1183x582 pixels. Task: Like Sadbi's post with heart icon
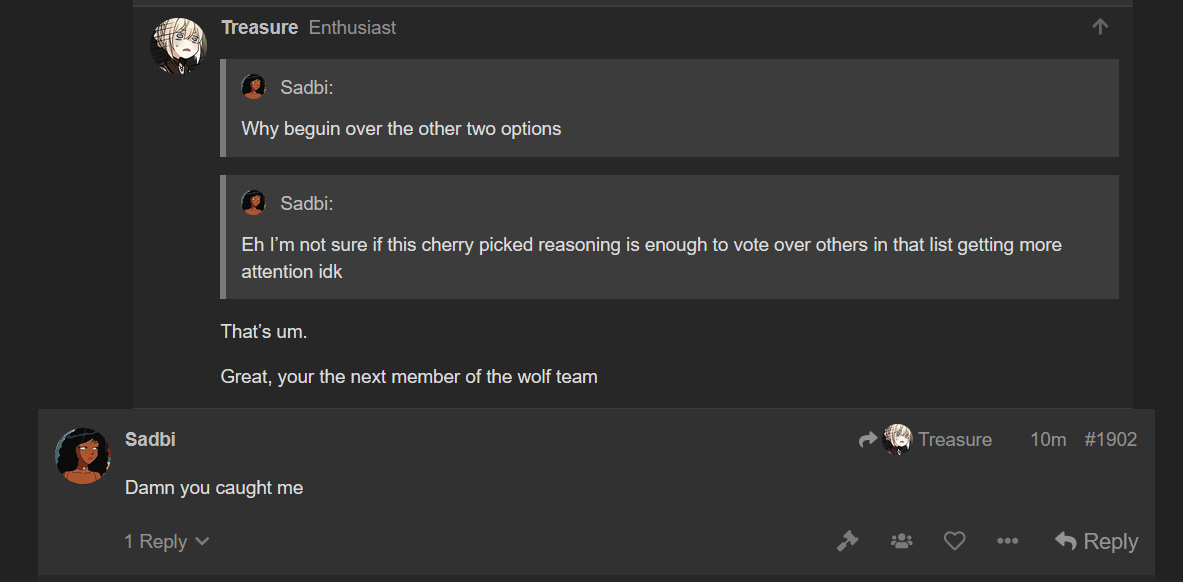click(955, 541)
